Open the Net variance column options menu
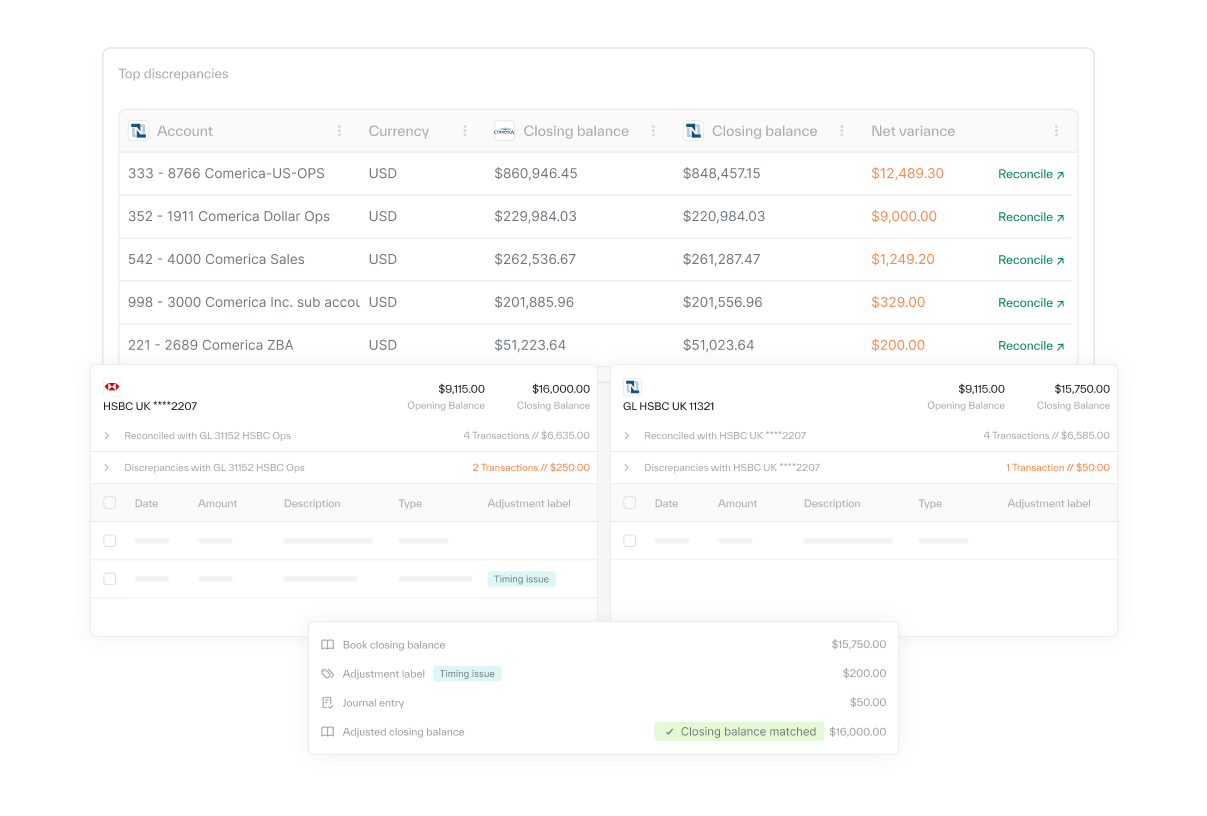This screenshot has width=1207, height=816. [1057, 131]
